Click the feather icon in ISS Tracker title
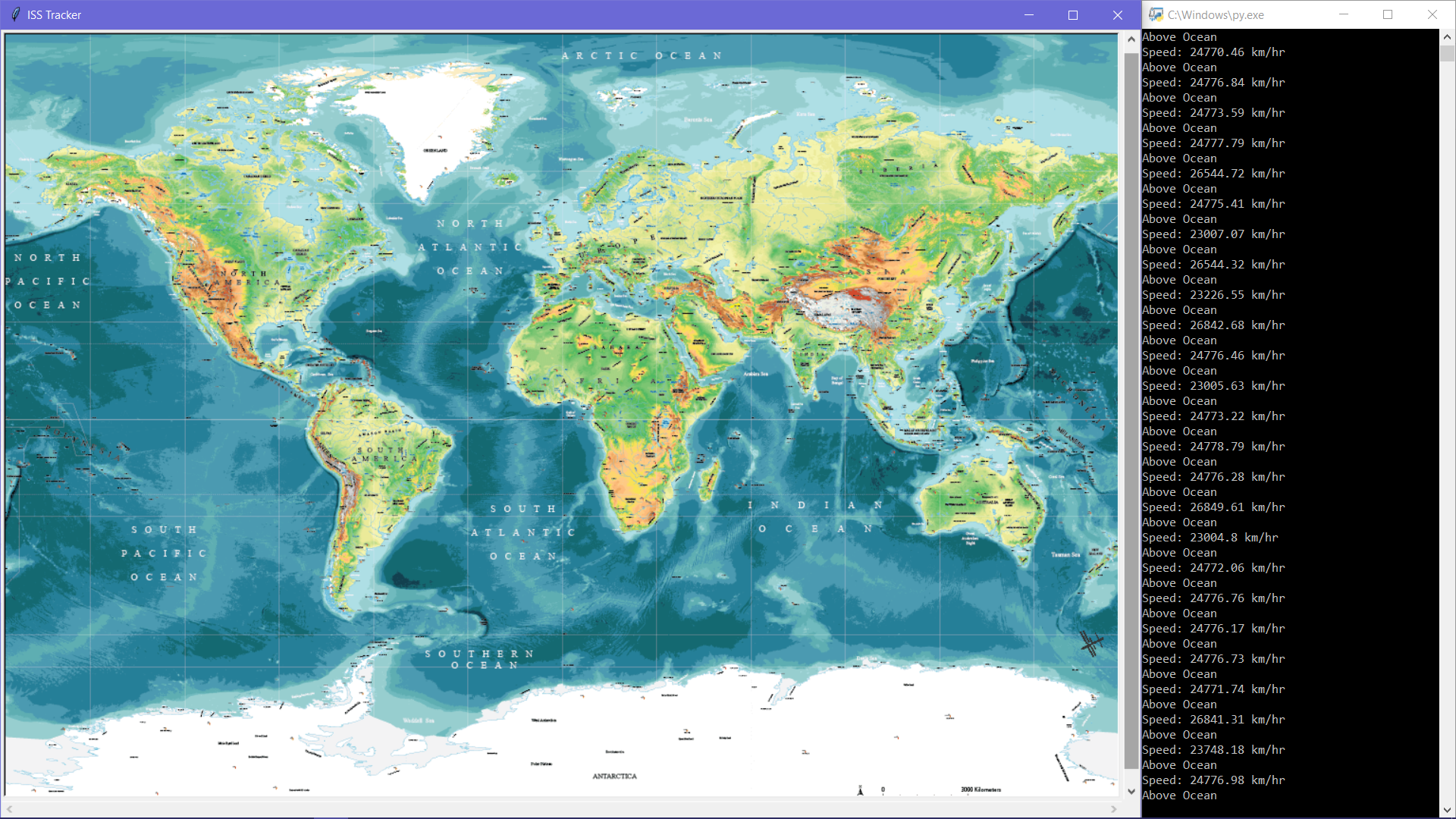The image size is (1456, 819). click(x=15, y=14)
